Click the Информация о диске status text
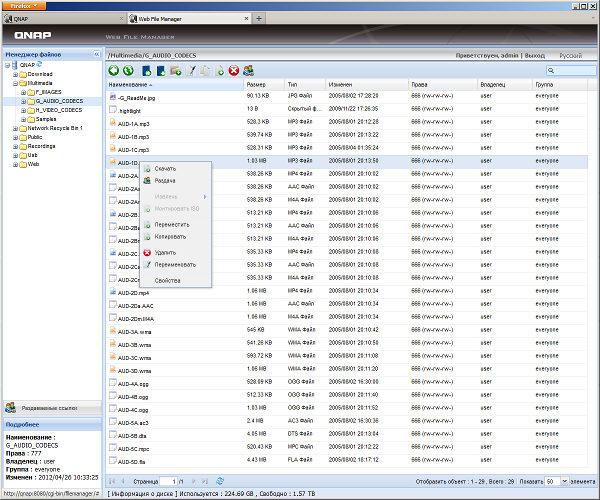Screen dimensions: 600x500 pos(142,493)
